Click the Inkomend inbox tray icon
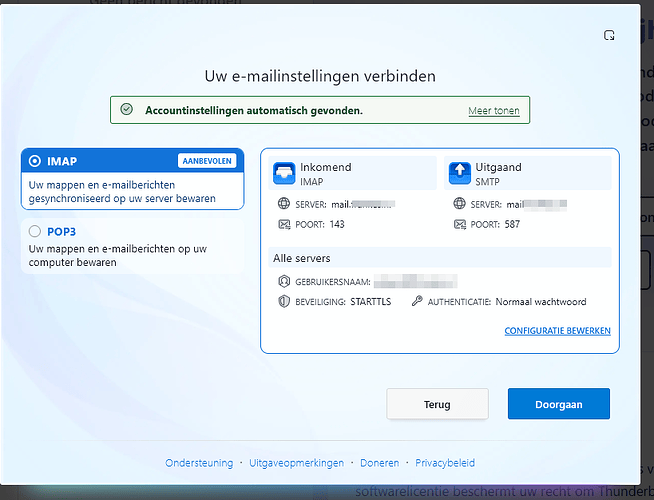This screenshot has width=654, height=500. coord(284,173)
